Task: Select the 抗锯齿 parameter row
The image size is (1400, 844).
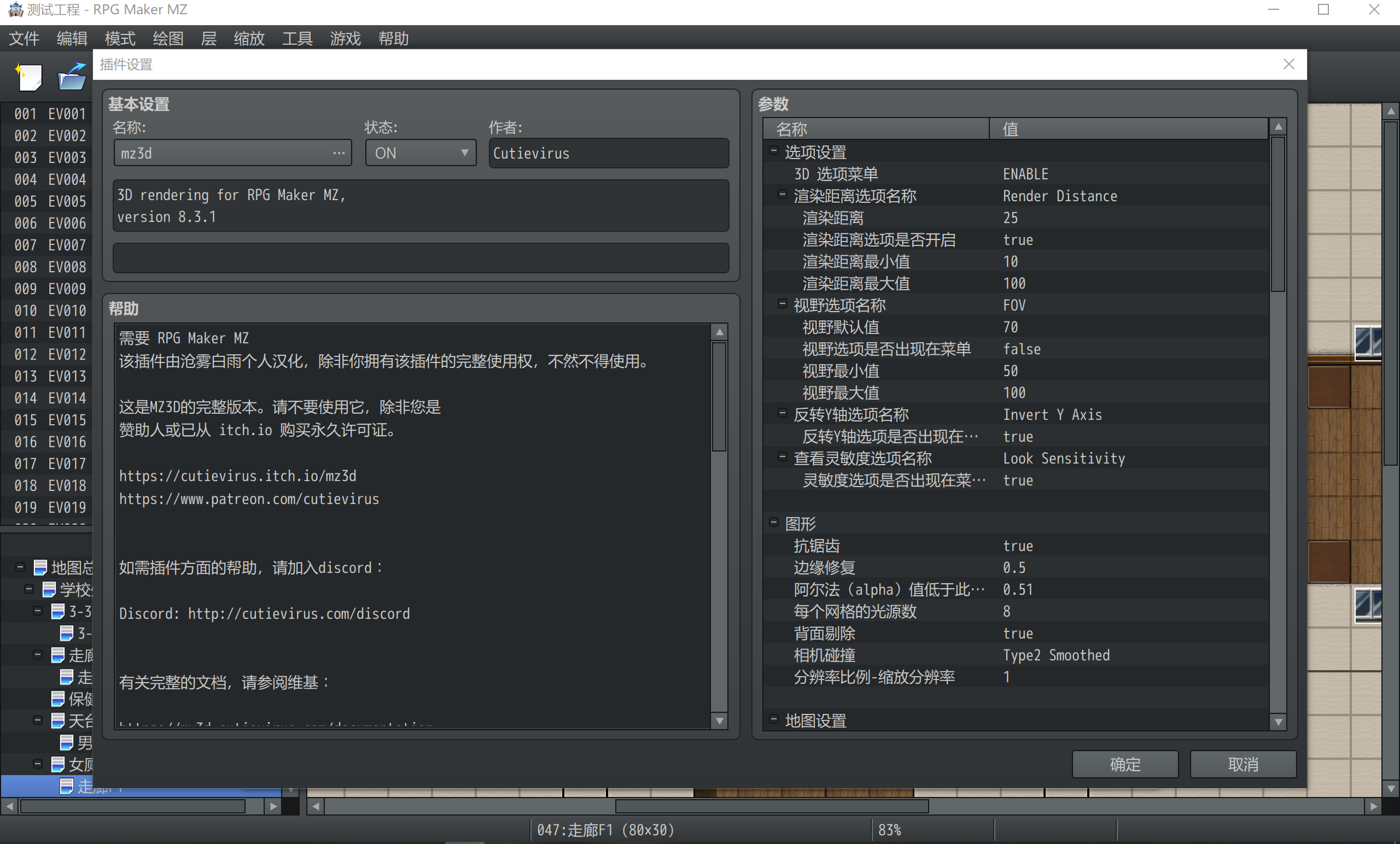Action: 1016,546
